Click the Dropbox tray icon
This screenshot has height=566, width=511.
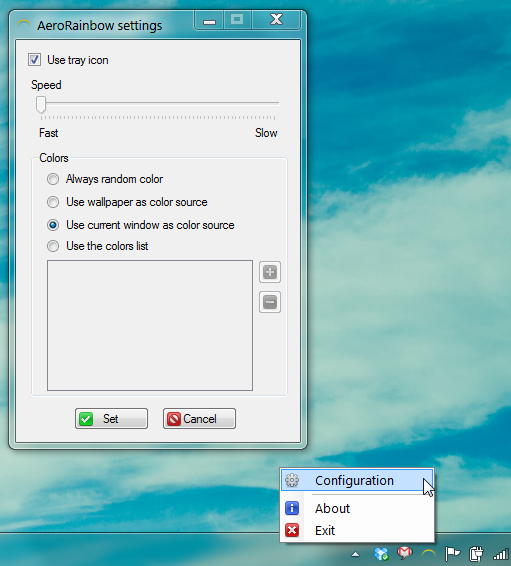click(x=381, y=553)
